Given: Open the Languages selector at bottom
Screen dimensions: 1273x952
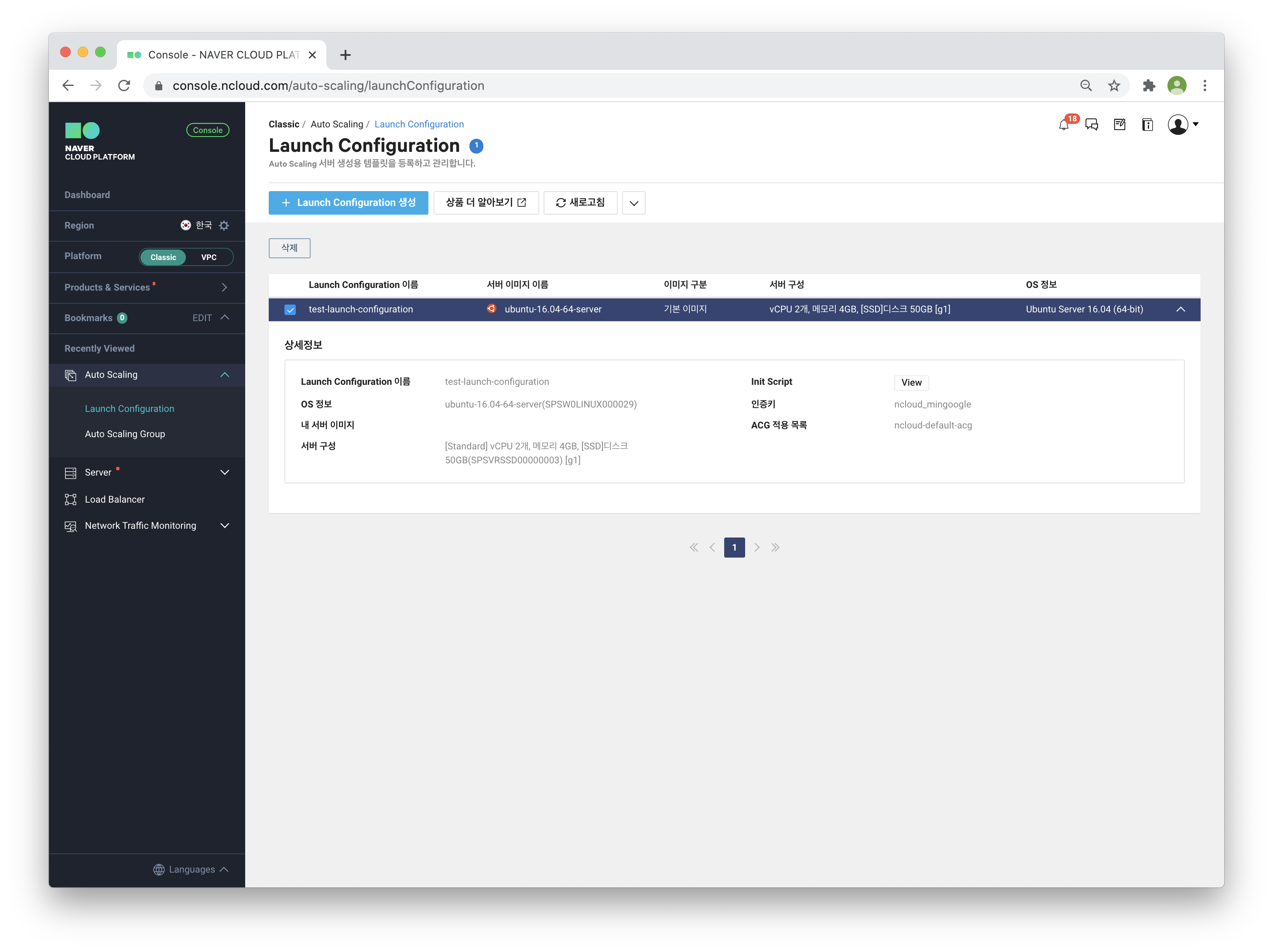Looking at the screenshot, I should pyautogui.click(x=192, y=869).
